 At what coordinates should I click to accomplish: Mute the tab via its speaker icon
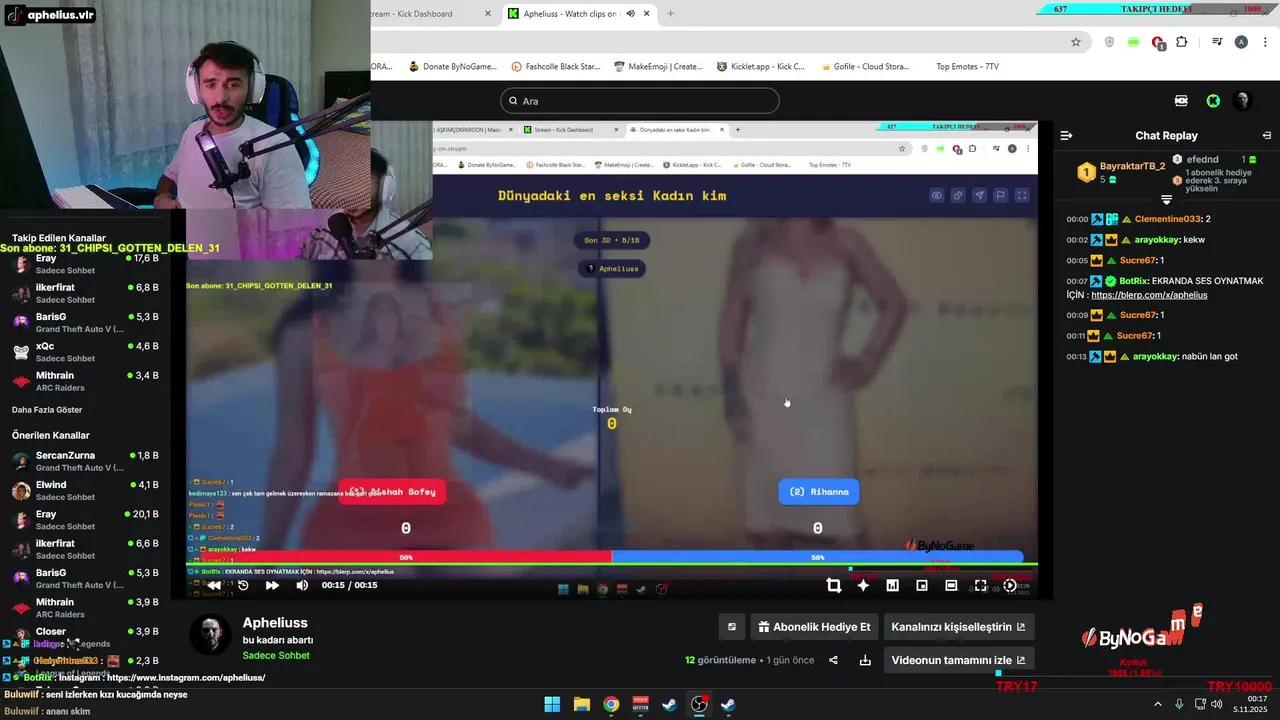630,14
